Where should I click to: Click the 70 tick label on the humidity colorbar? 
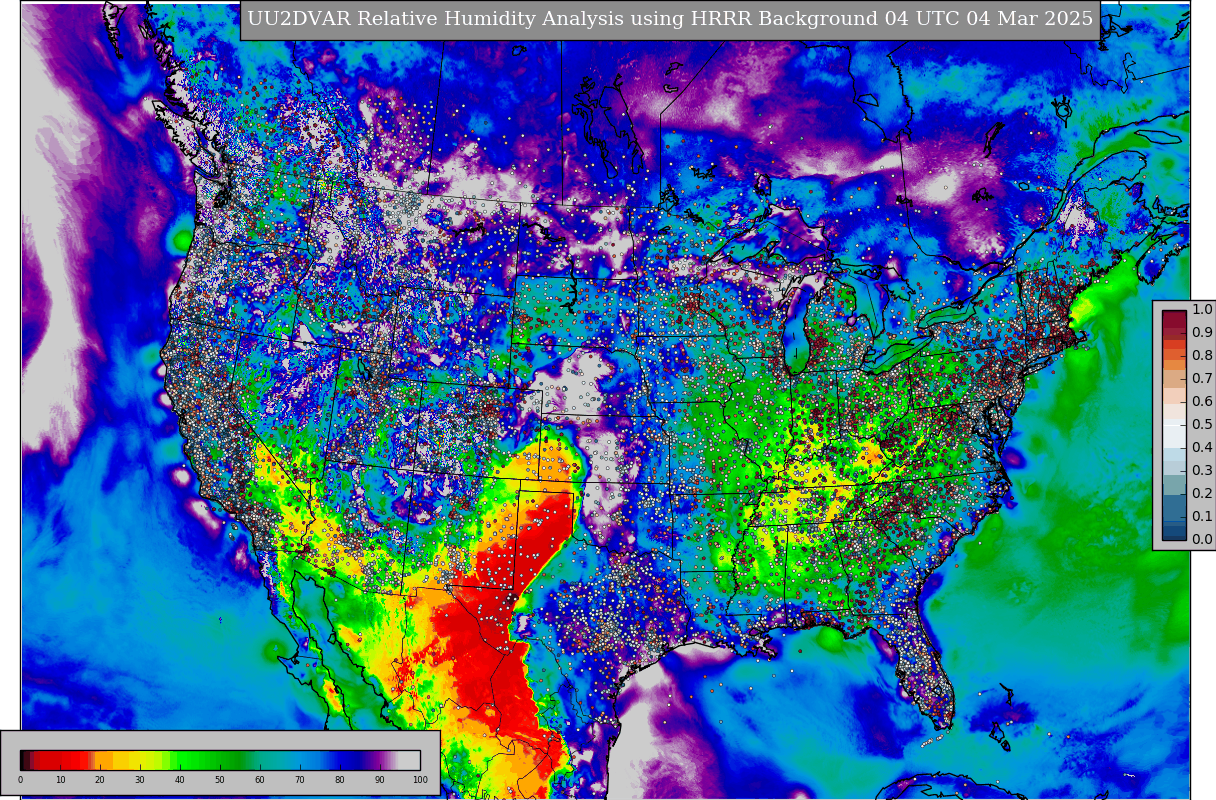pyautogui.click(x=300, y=780)
